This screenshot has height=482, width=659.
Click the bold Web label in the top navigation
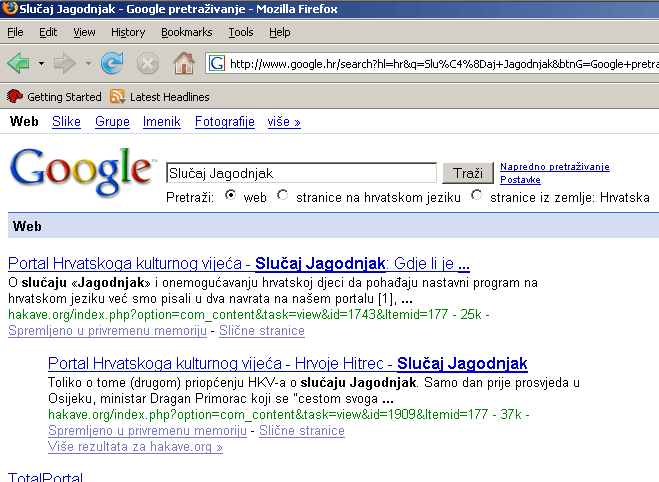(24, 121)
